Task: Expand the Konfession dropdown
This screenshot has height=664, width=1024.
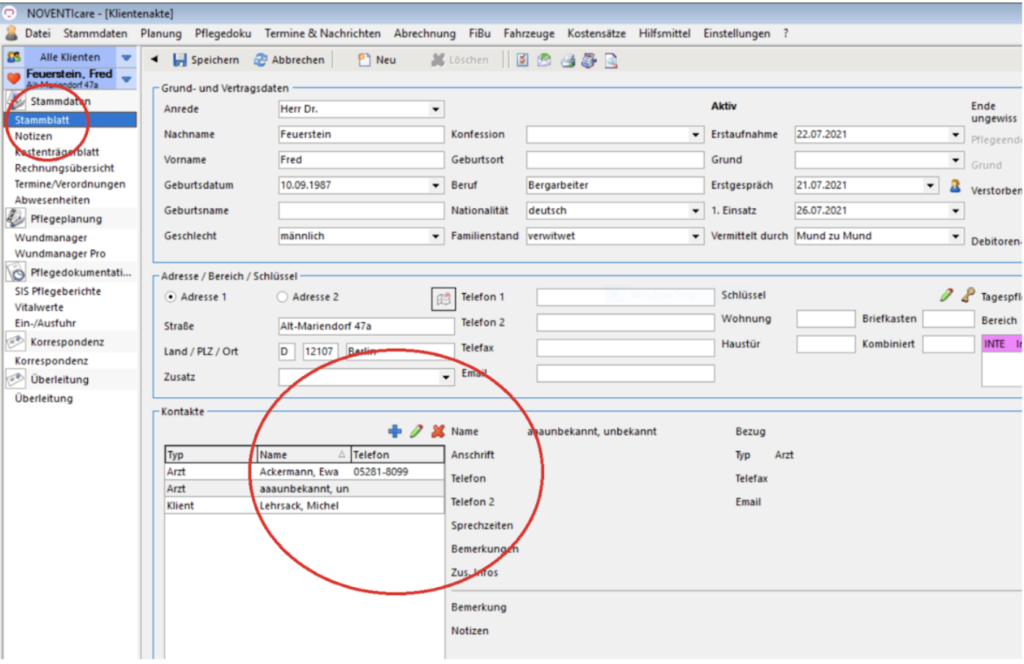Action: [x=696, y=134]
